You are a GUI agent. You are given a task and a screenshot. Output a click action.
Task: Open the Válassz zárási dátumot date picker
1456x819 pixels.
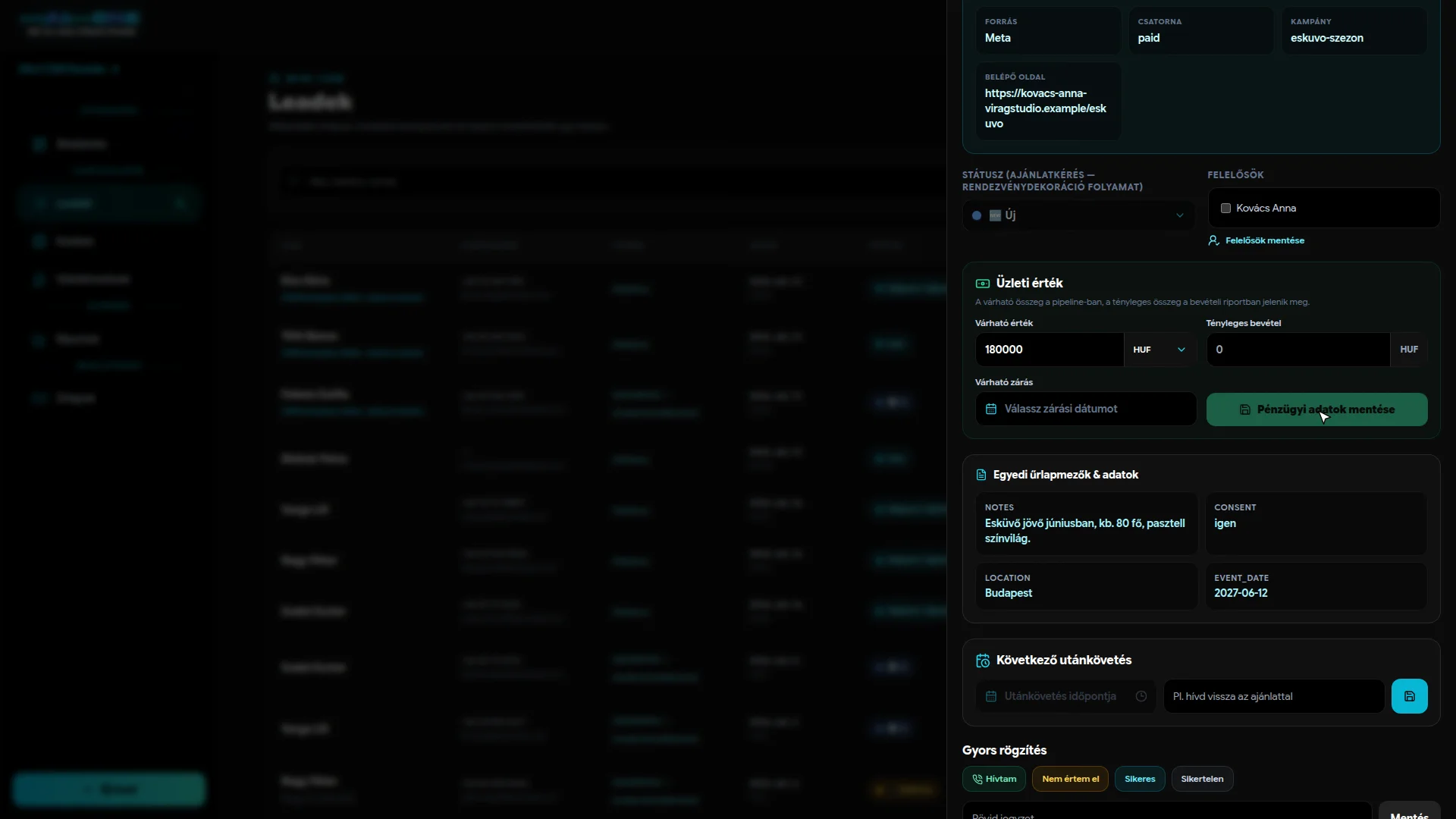1086,409
